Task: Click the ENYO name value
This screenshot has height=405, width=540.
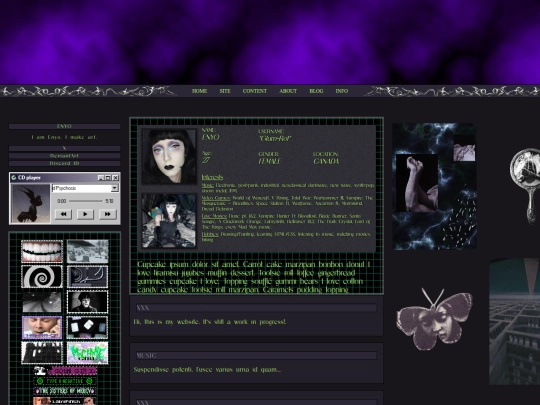Action: [x=210, y=137]
